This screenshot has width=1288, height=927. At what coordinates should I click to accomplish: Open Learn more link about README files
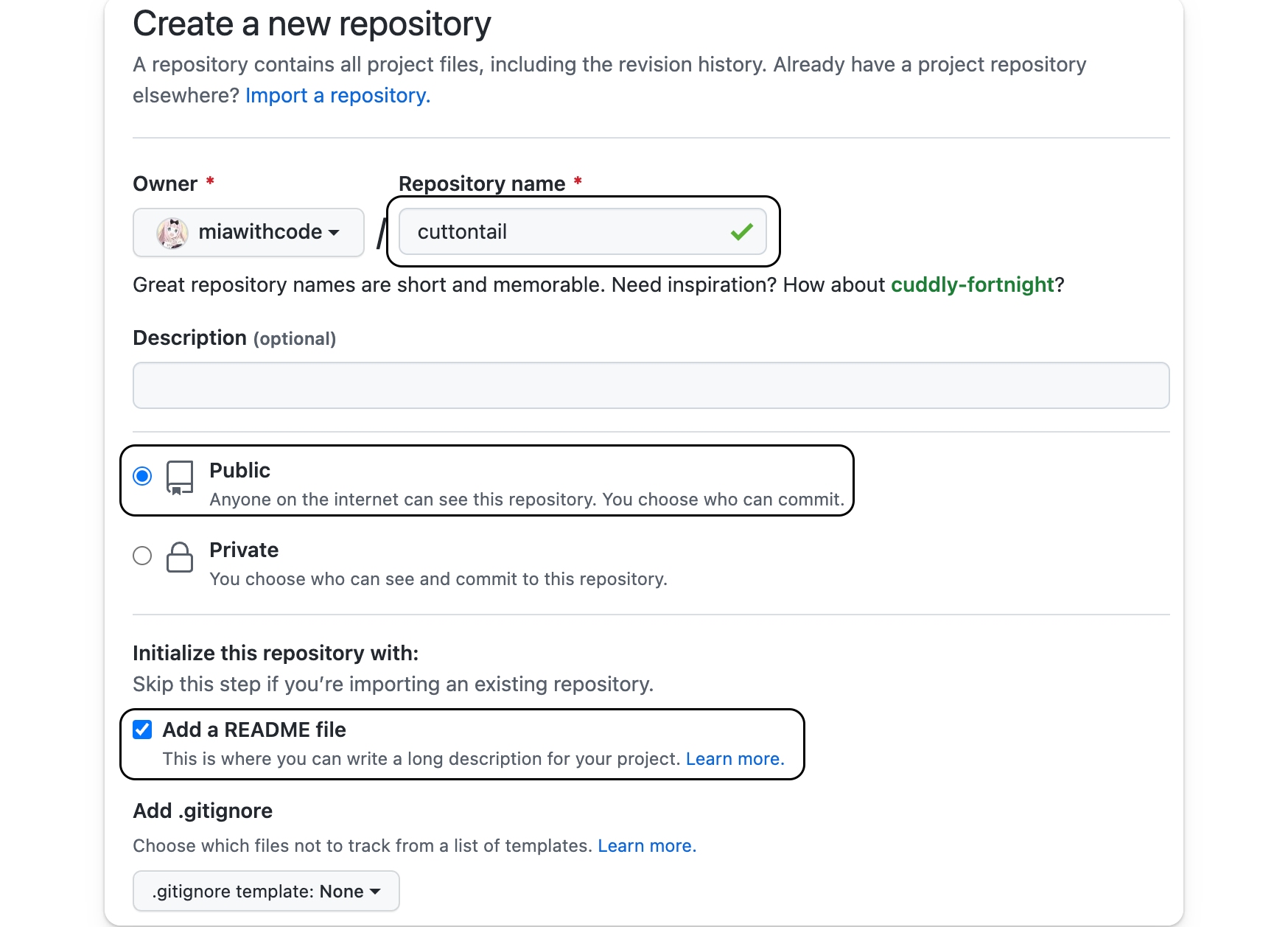click(x=735, y=759)
